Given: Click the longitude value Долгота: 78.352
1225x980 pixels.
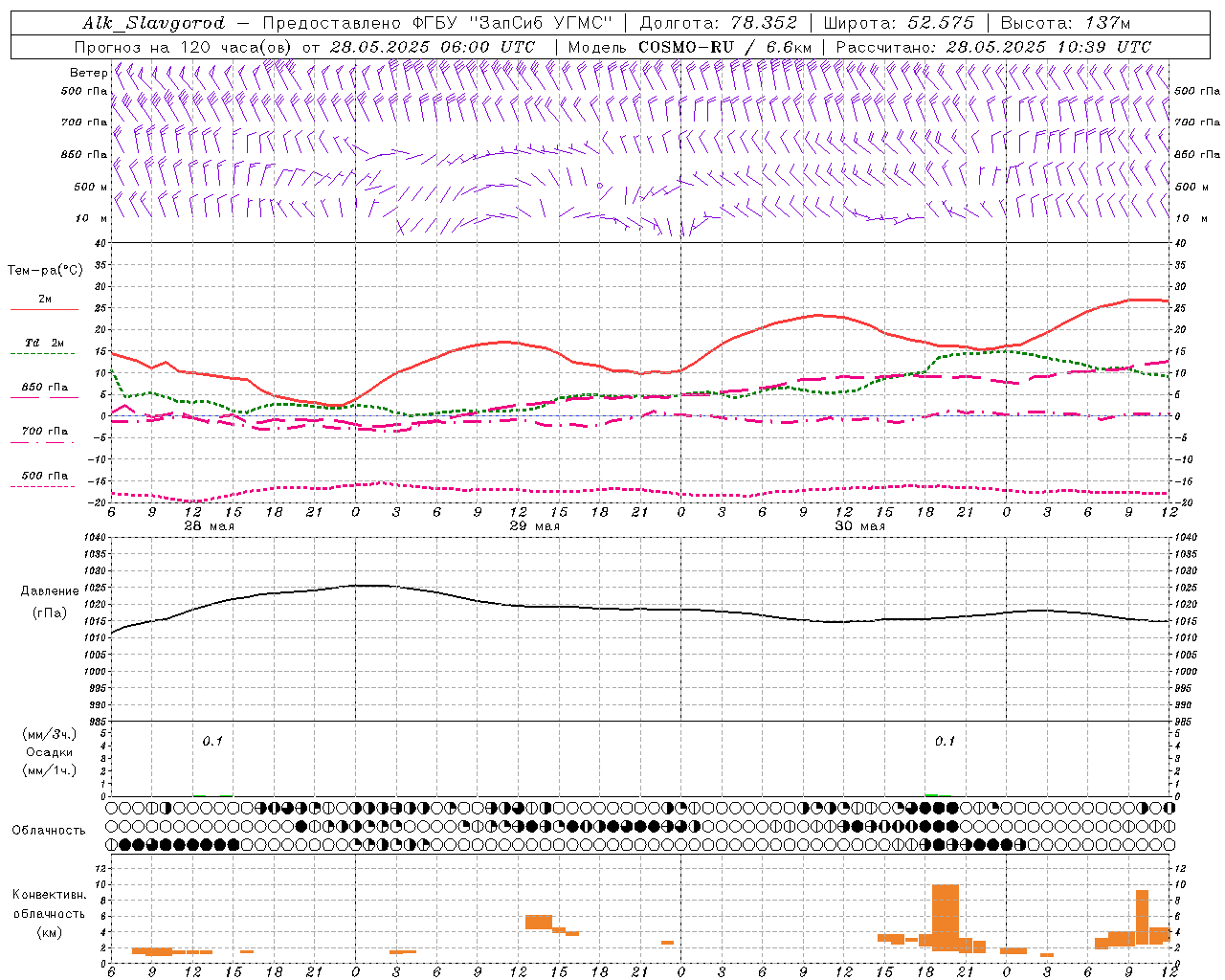Looking at the screenshot, I should (717, 23).
